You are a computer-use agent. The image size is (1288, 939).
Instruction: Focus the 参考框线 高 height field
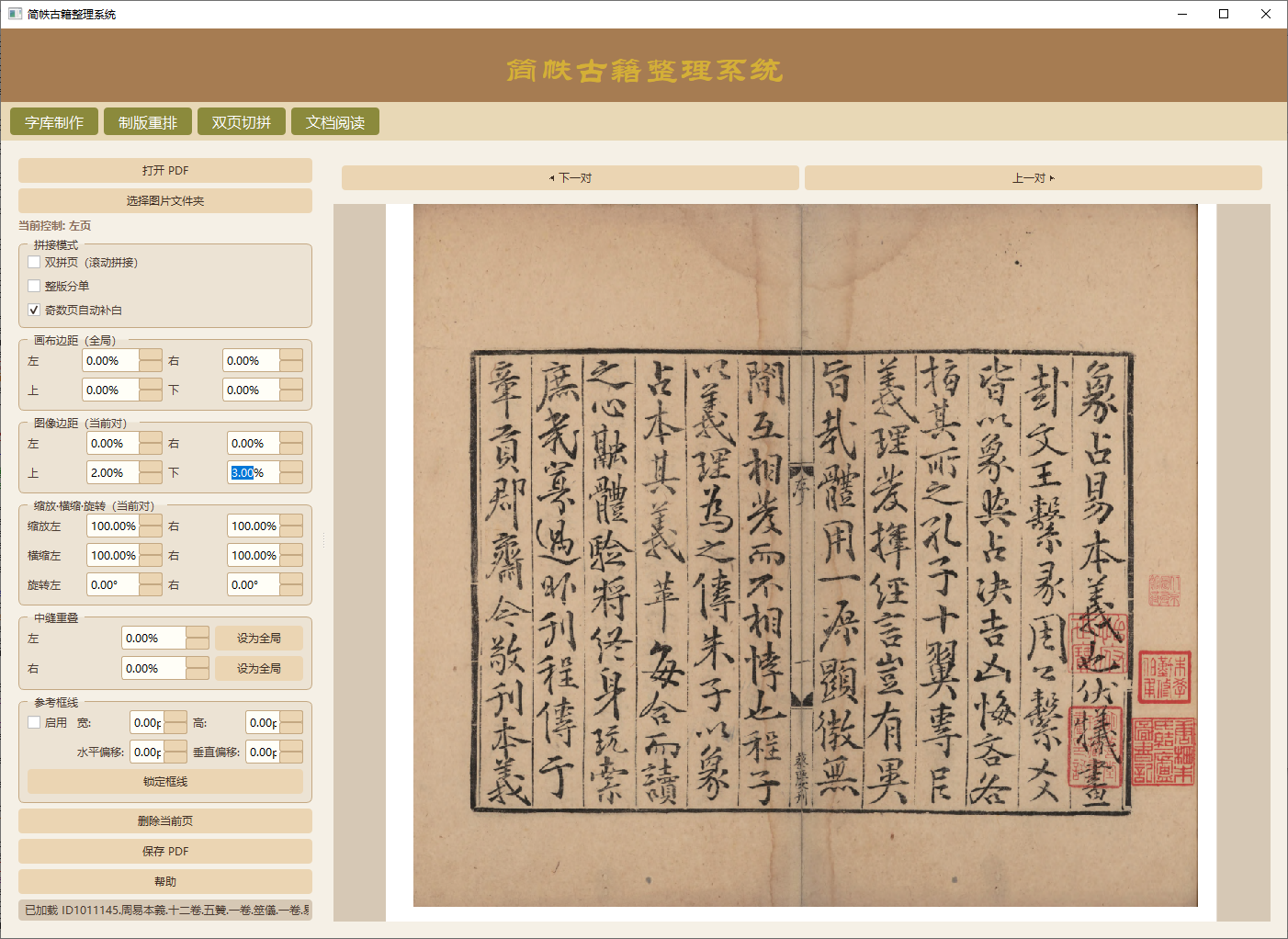[264, 723]
